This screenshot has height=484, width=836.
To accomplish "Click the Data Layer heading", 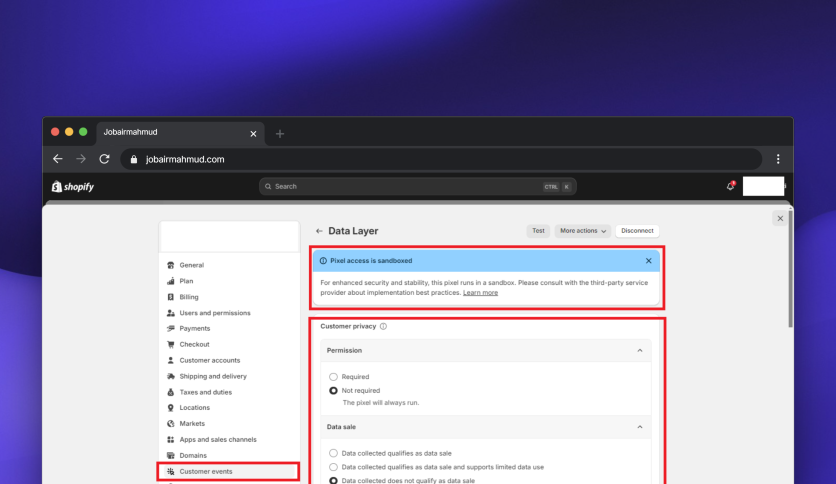I will pos(353,231).
